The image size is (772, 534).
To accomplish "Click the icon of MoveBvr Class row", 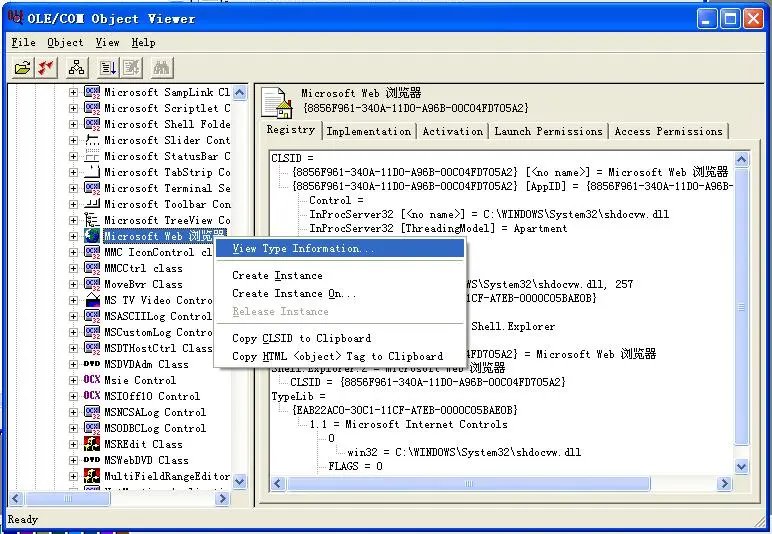I will (x=92, y=284).
